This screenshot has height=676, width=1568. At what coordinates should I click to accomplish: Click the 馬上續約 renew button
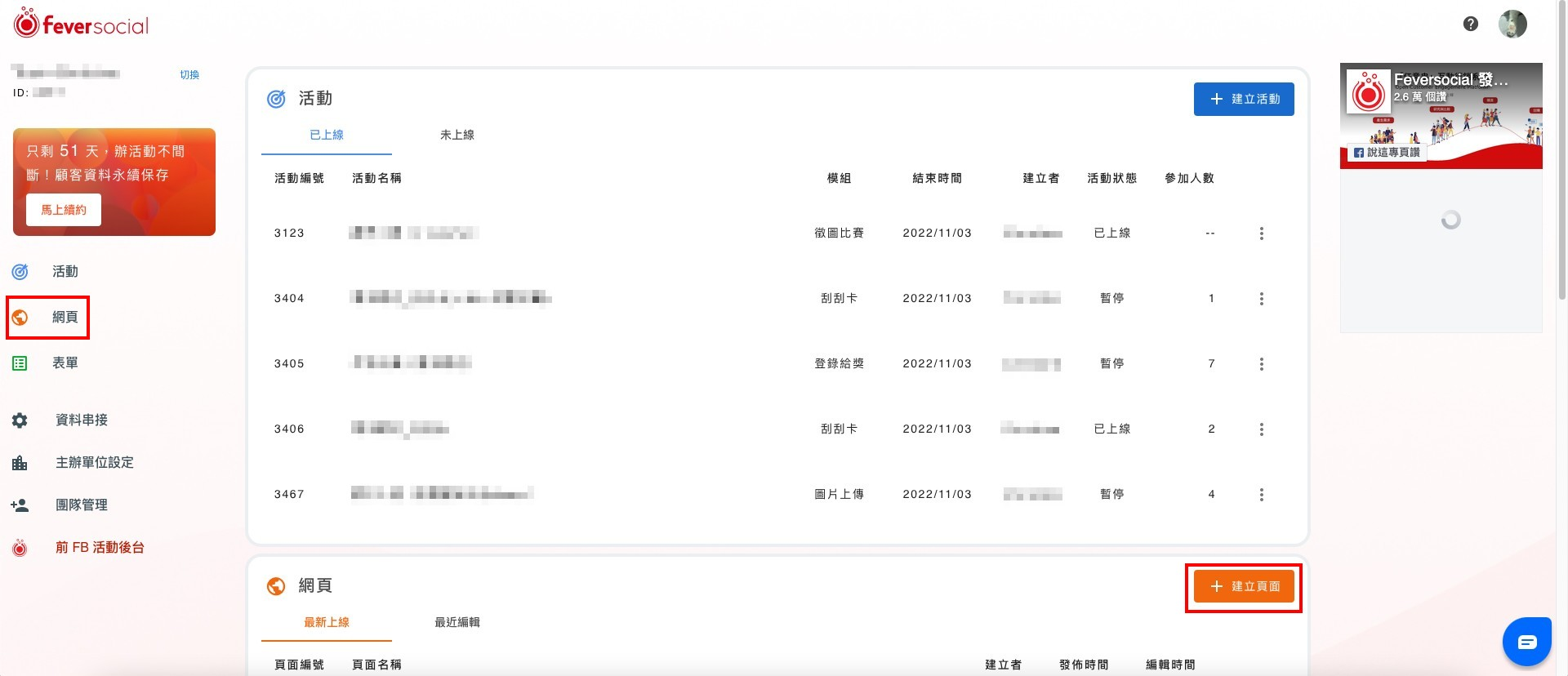pyautogui.click(x=64, y=210)
